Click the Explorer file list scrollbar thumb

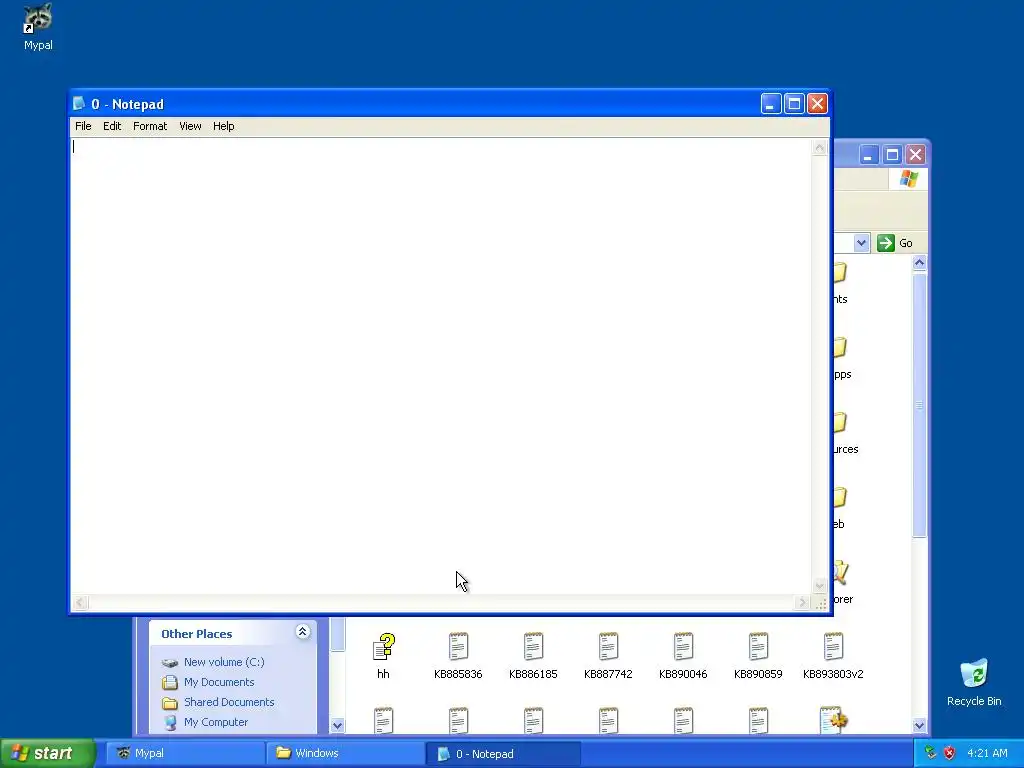(920, 405)
